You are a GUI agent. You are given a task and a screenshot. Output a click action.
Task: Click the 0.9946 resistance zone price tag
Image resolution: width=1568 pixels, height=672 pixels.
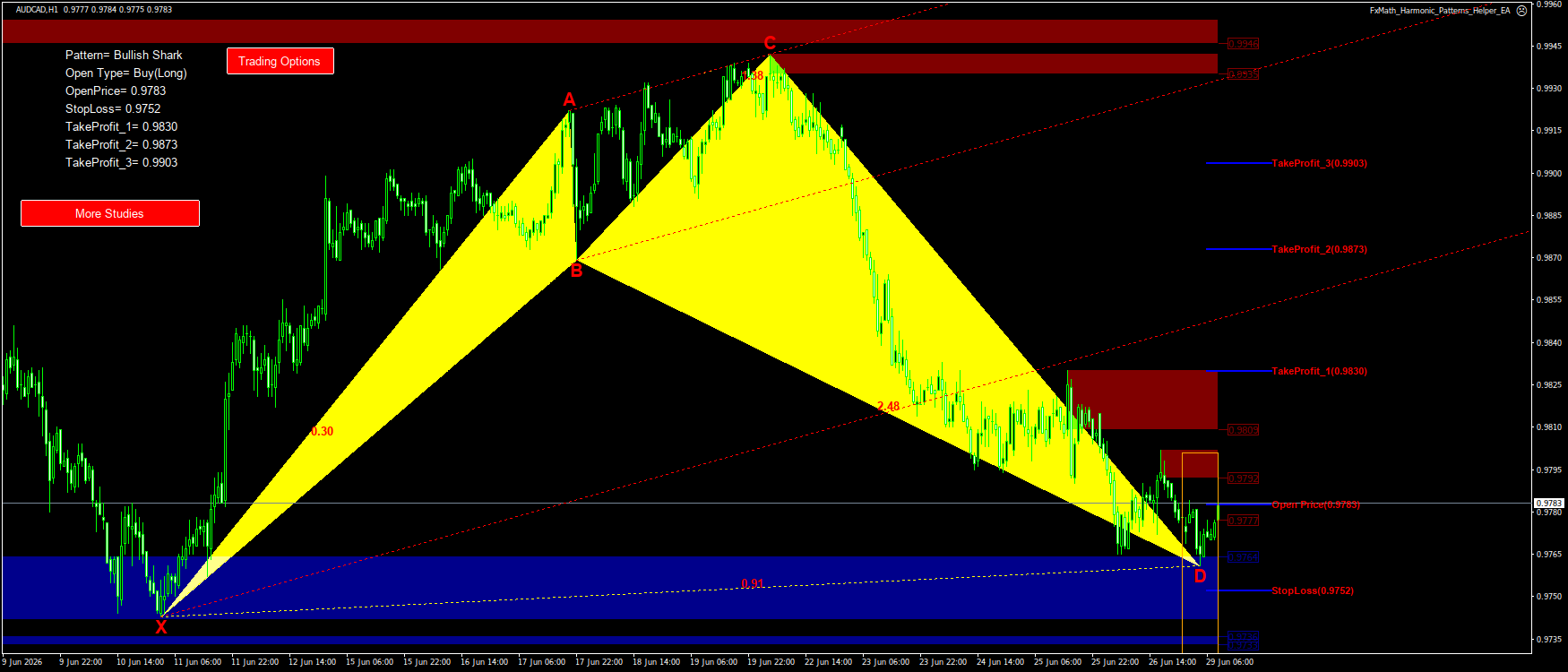tap(1243, 43)
